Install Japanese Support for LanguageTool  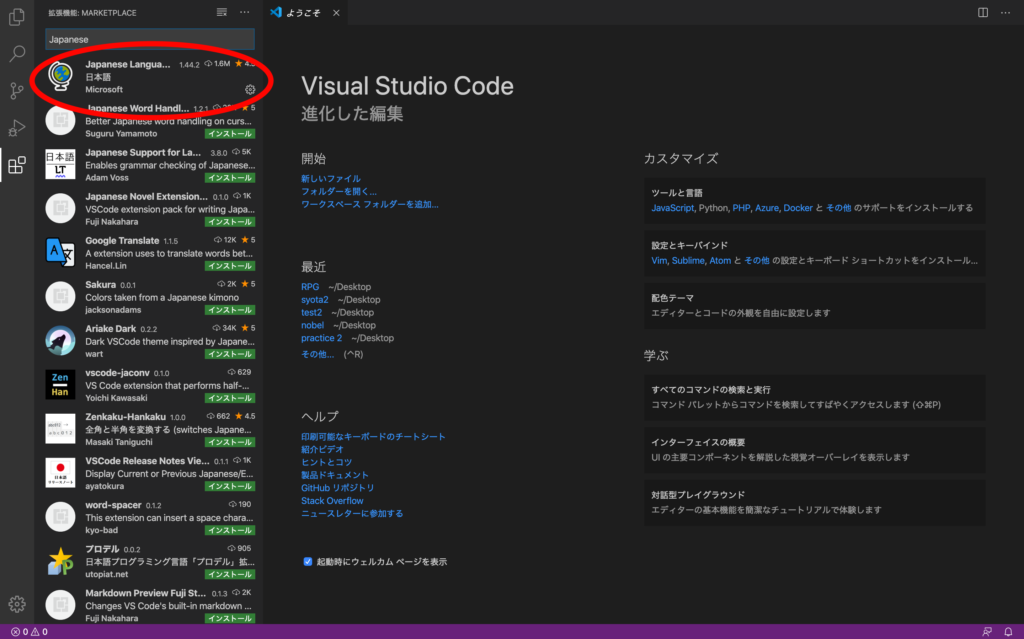coord(230,178)
